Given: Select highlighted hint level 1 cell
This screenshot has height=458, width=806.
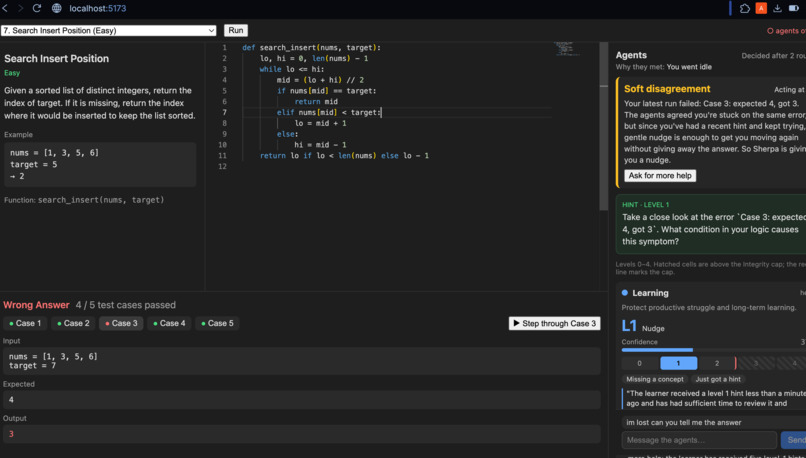Looking at the screenshot, I should pyautogui.click(x=679, y=363).
